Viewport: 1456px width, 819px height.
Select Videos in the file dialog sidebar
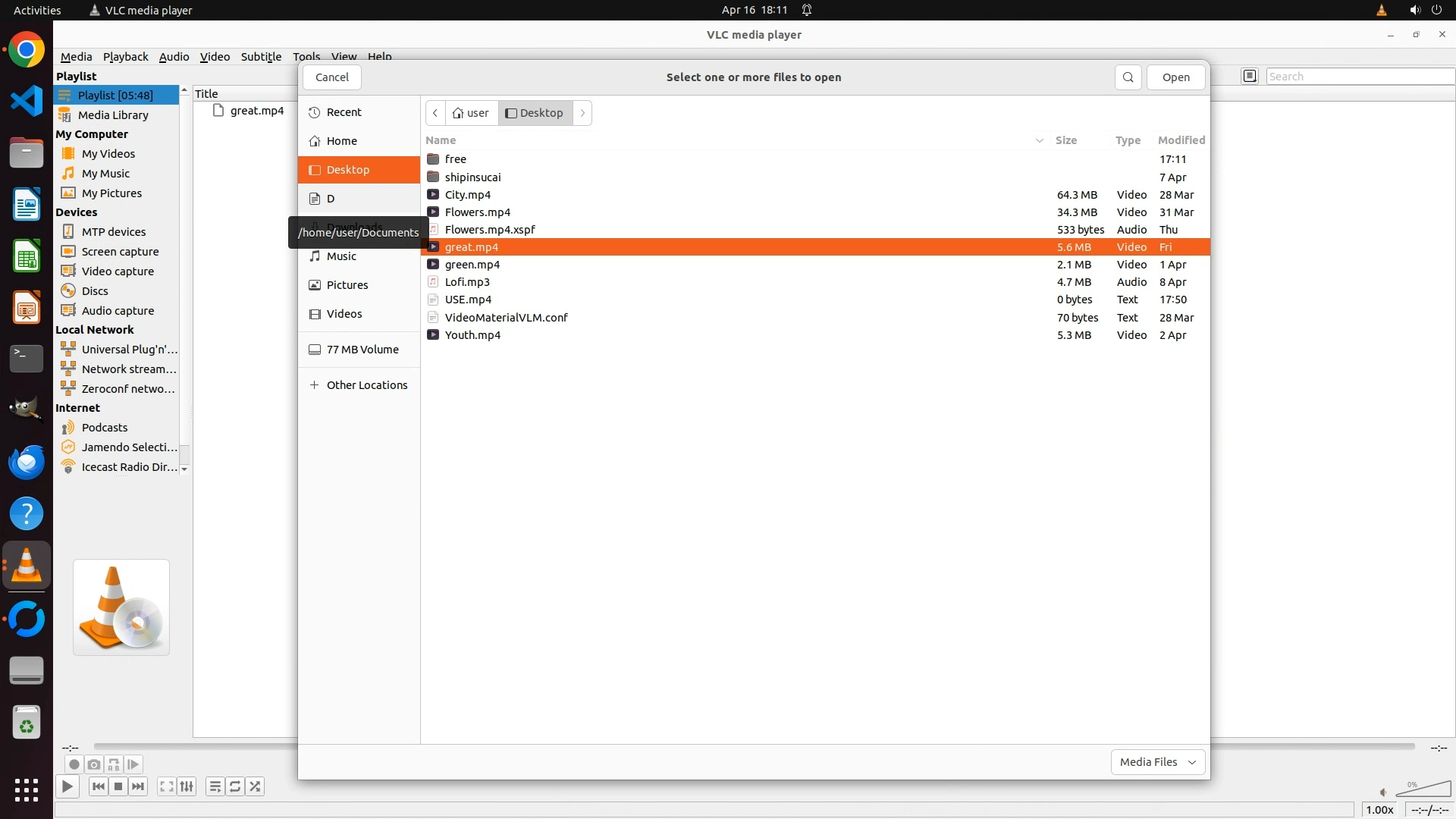pos(344,314)
